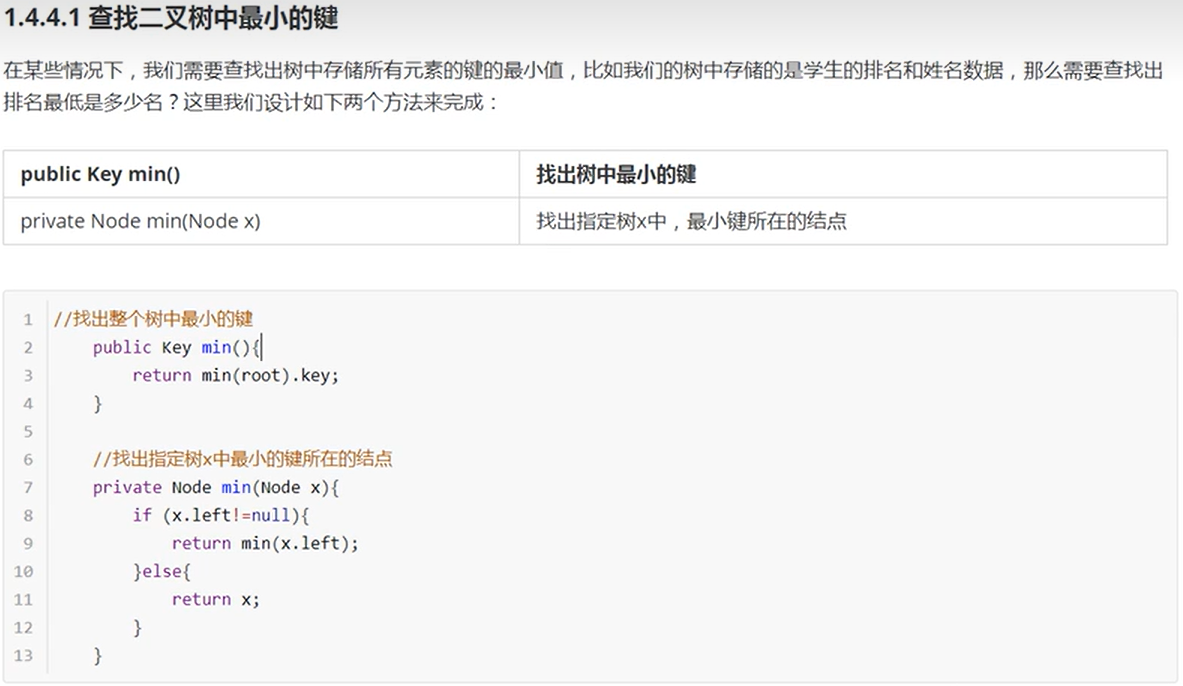The width and height of the screenshot is (1183, 686).
Task: Place cursor in 'public Key min(){' line
Action: 177,347
